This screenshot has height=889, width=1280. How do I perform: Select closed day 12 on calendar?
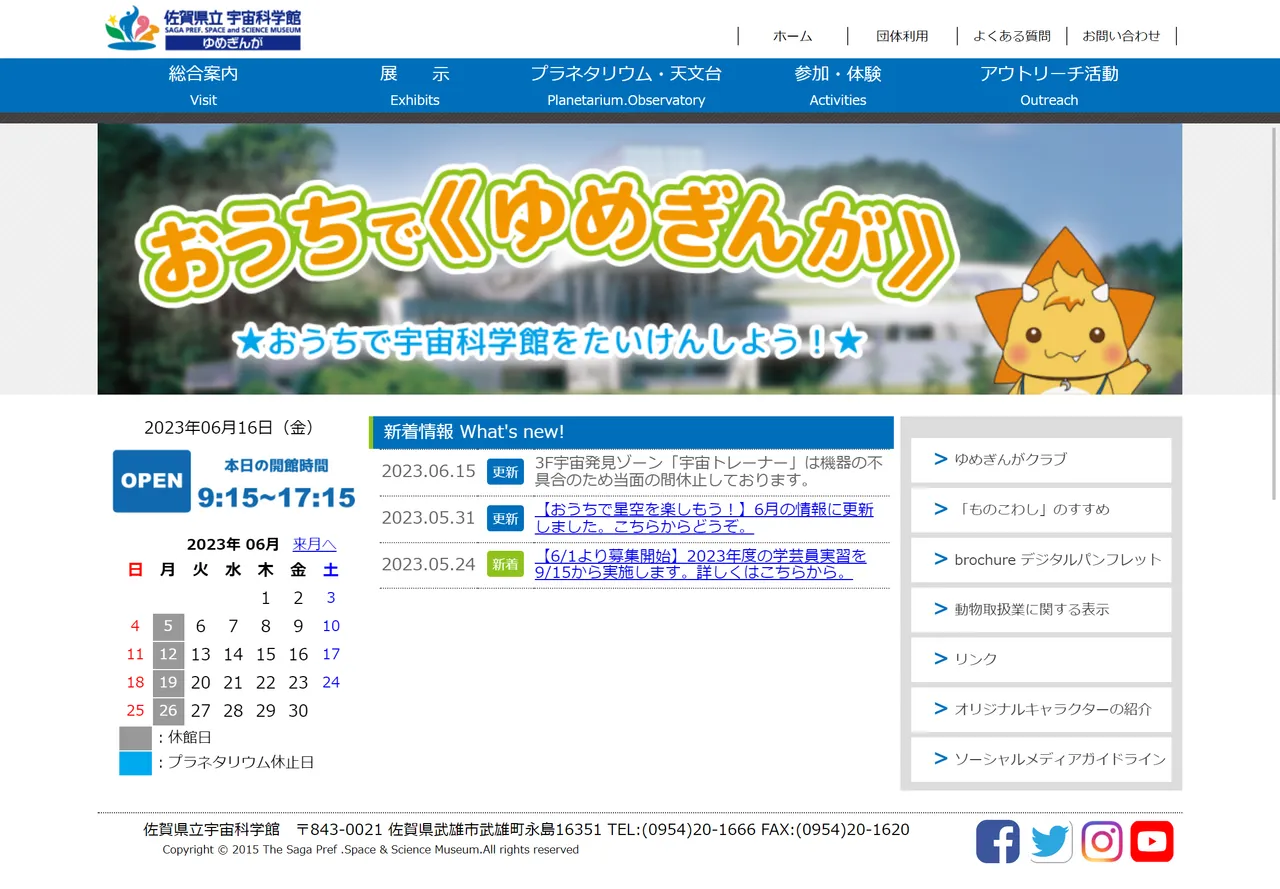point(168,655)
